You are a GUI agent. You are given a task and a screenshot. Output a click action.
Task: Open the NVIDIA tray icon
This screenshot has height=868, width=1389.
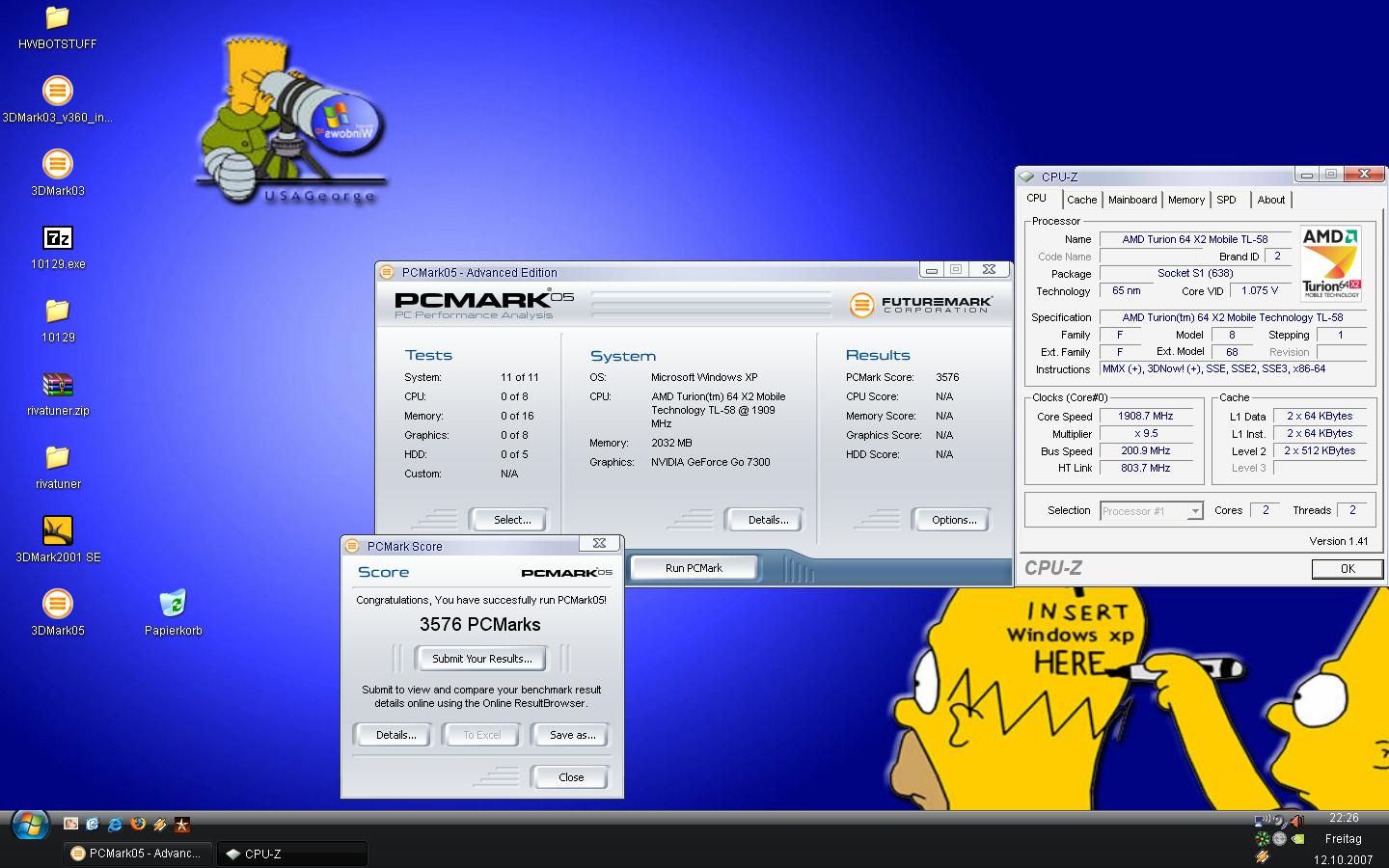tap(1296, 838)
